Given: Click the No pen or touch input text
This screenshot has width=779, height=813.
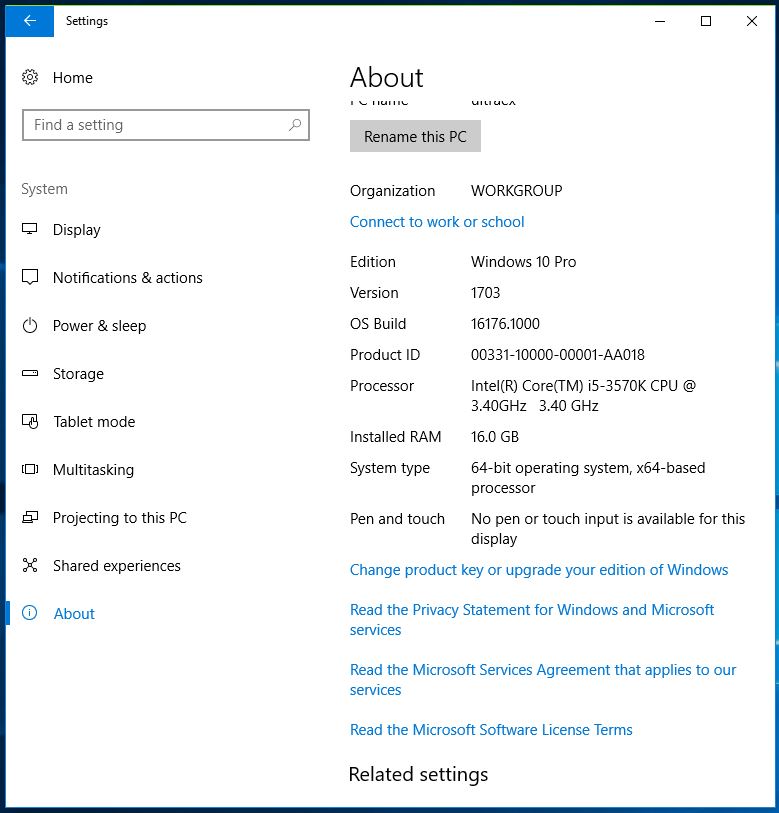Looking at the screenshot, I should pos(608,529).
